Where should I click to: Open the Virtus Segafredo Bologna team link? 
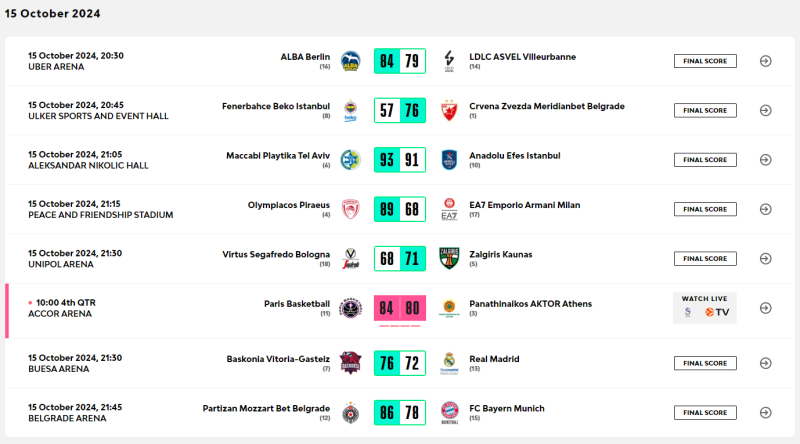[276, 254]
